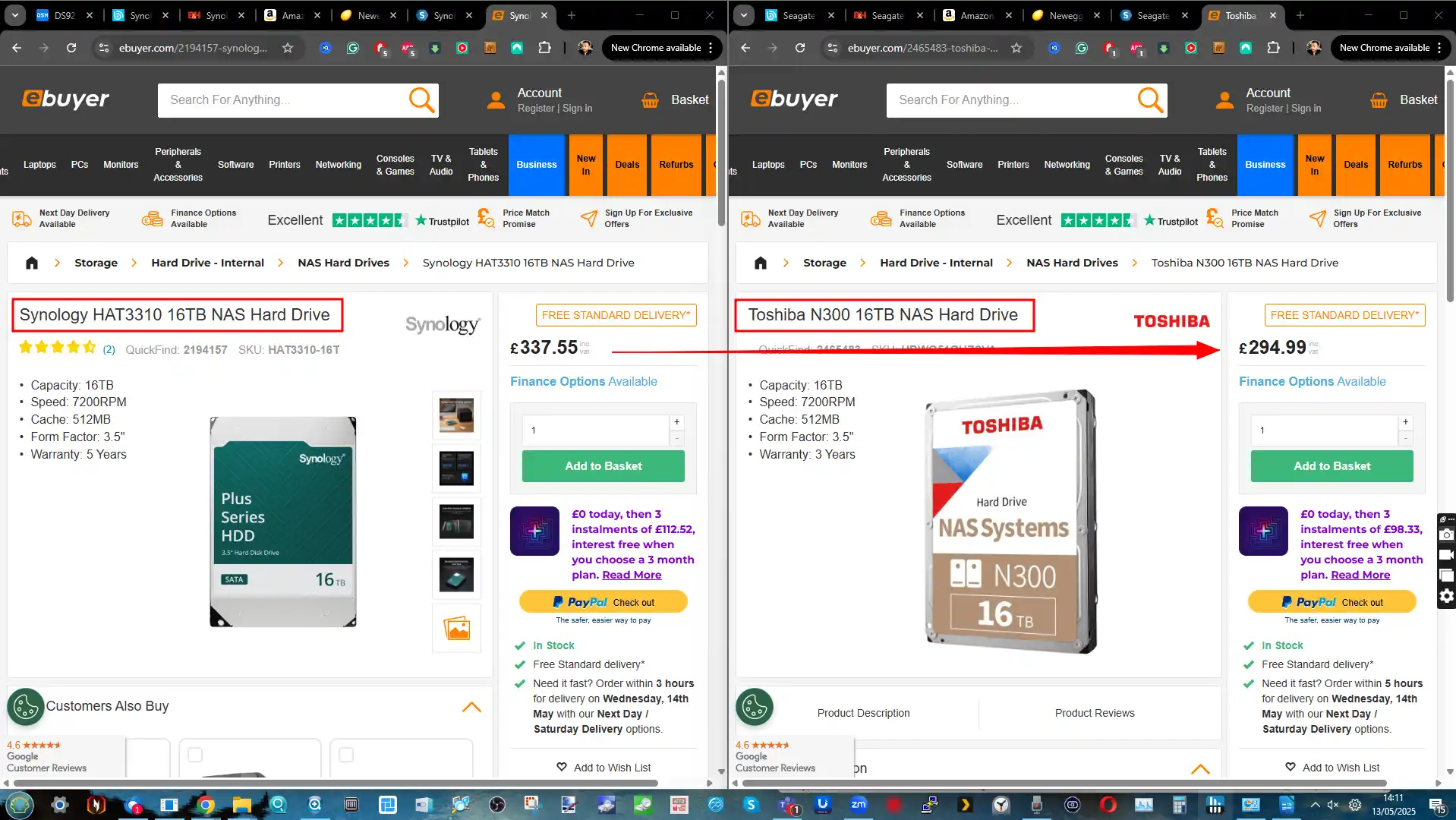Screen dimensions: 1456x820
Task: Open File Explorer from the taskbar
Action: tap(241, 805)
